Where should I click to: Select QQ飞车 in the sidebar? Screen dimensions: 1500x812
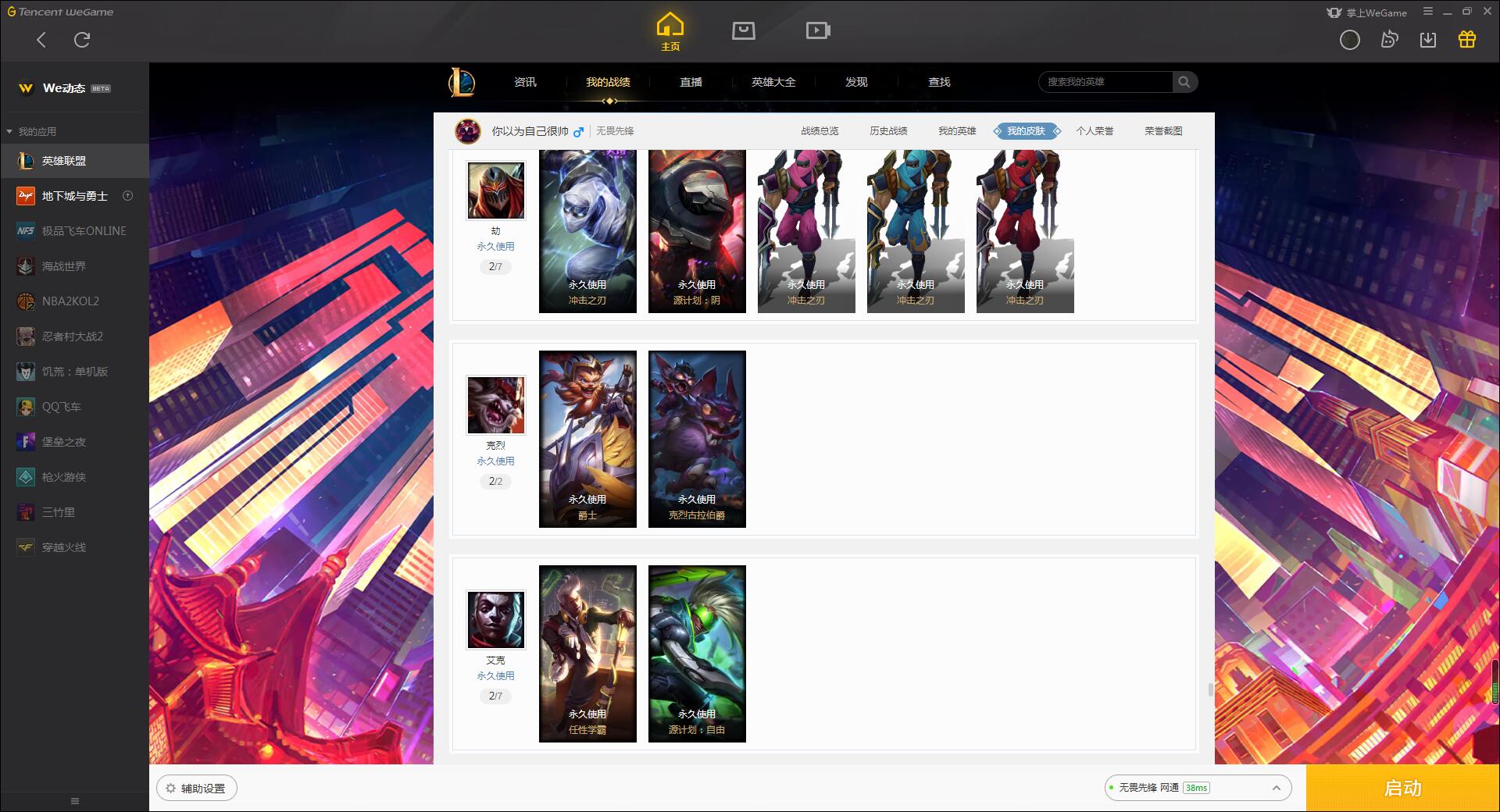click(x=74, y=407)
